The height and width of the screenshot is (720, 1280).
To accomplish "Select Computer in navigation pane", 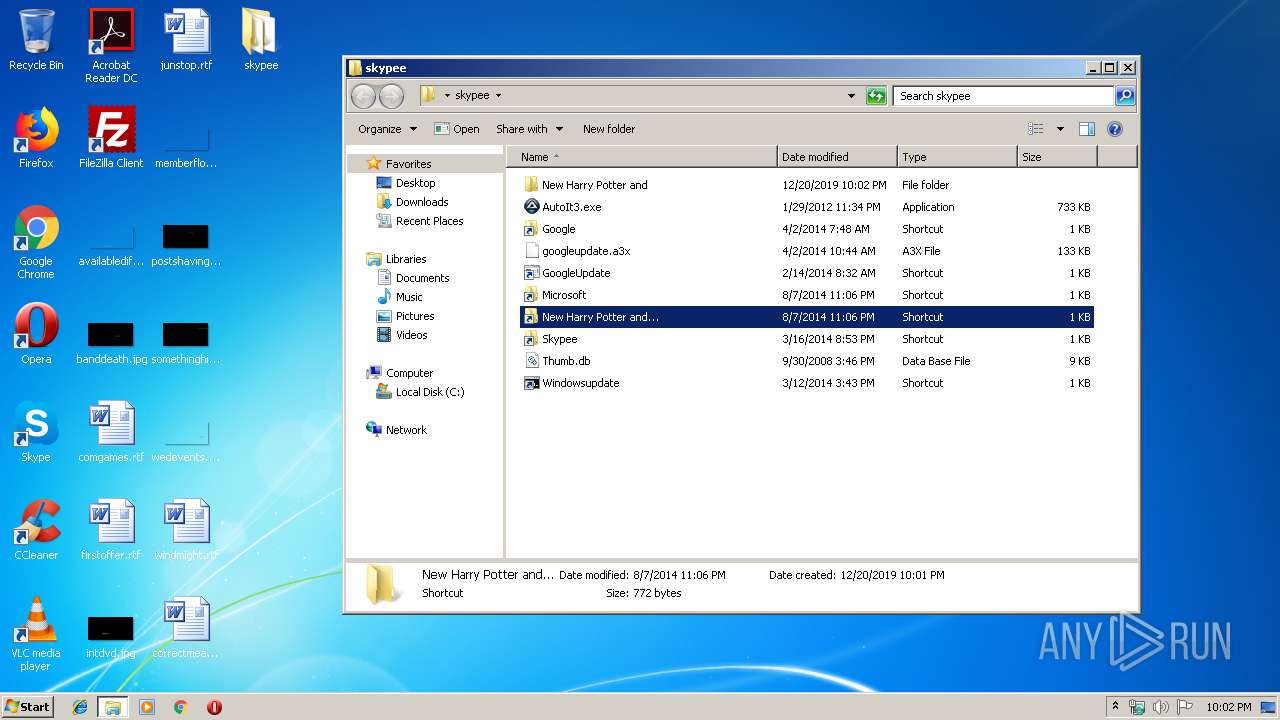I will [x=409, y=373].
